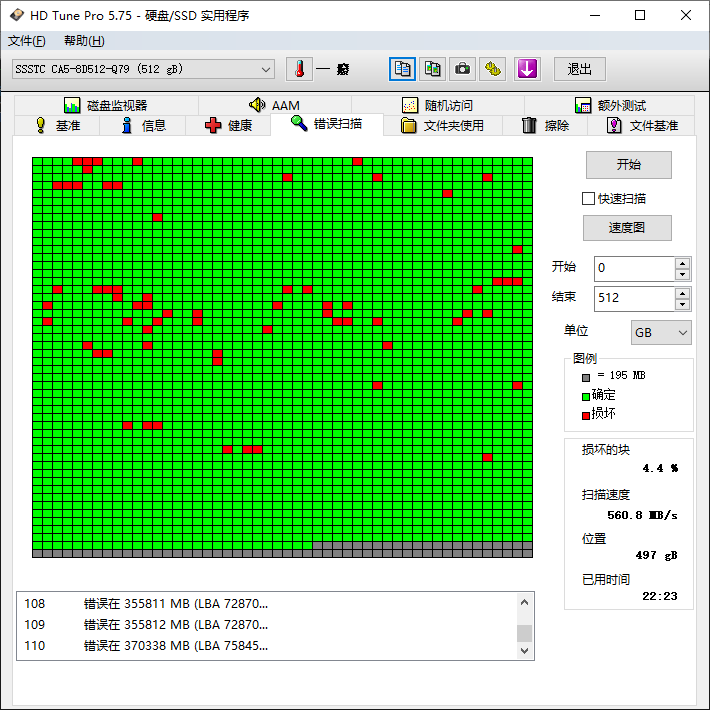Image resolution: width=710 pixels, height=710 pixels.
Task: Click the purple download arrow icon
Action: [527, 69]
